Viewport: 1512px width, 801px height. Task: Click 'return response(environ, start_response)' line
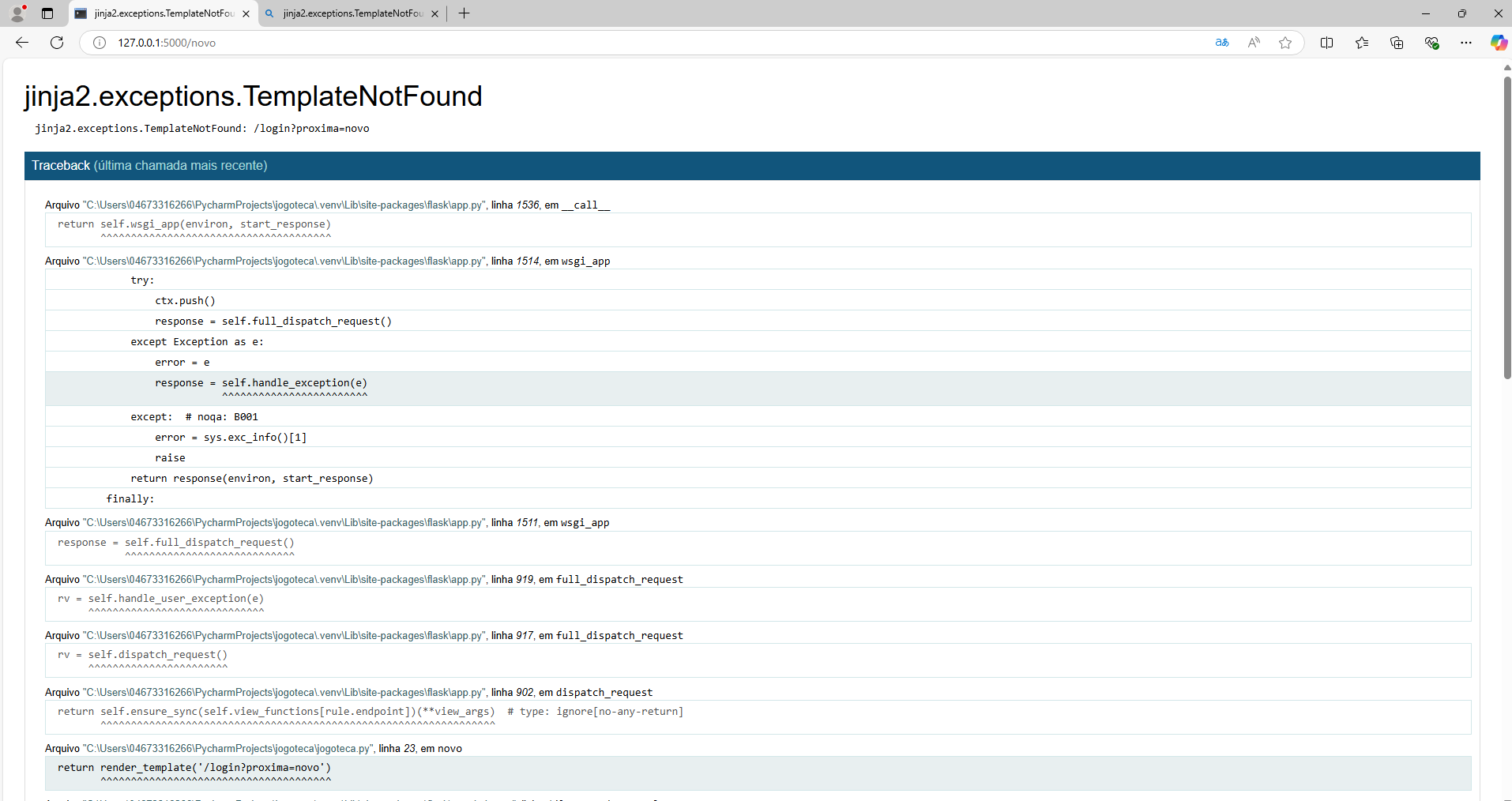[758, 478]
